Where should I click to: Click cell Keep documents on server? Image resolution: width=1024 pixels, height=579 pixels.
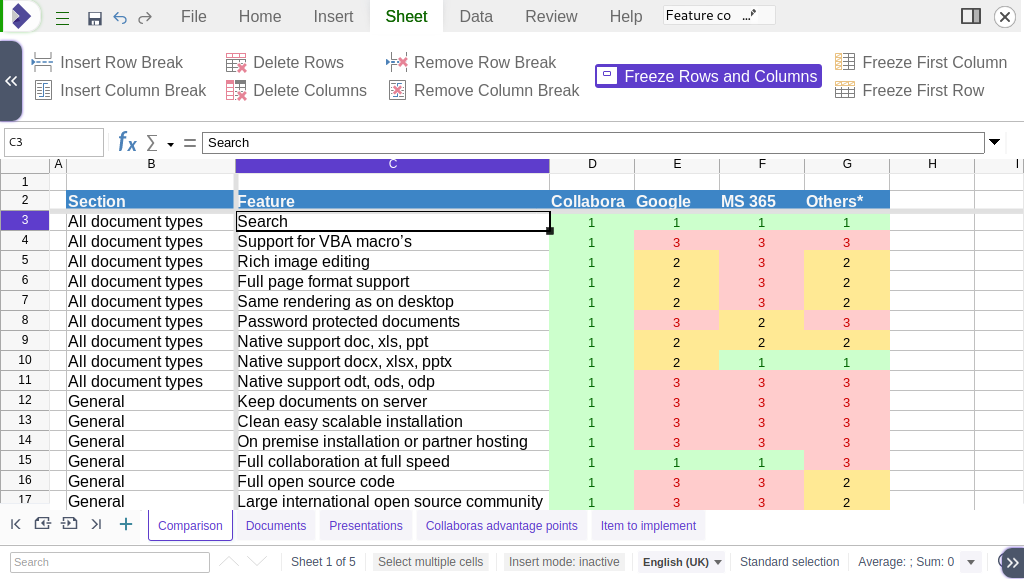point(392,401)
